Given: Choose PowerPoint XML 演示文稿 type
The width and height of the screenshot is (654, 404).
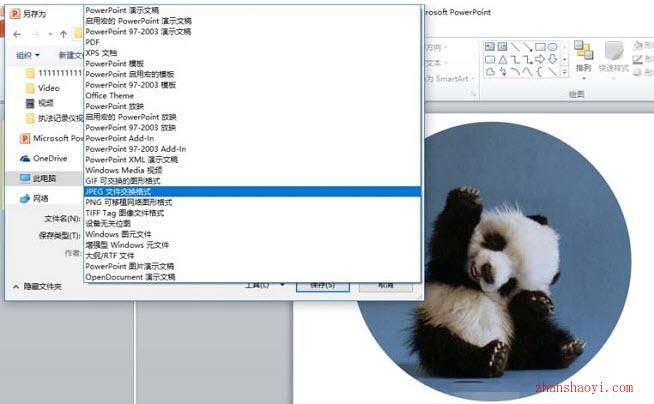Looking at the screenshot, I should (252, 160).
